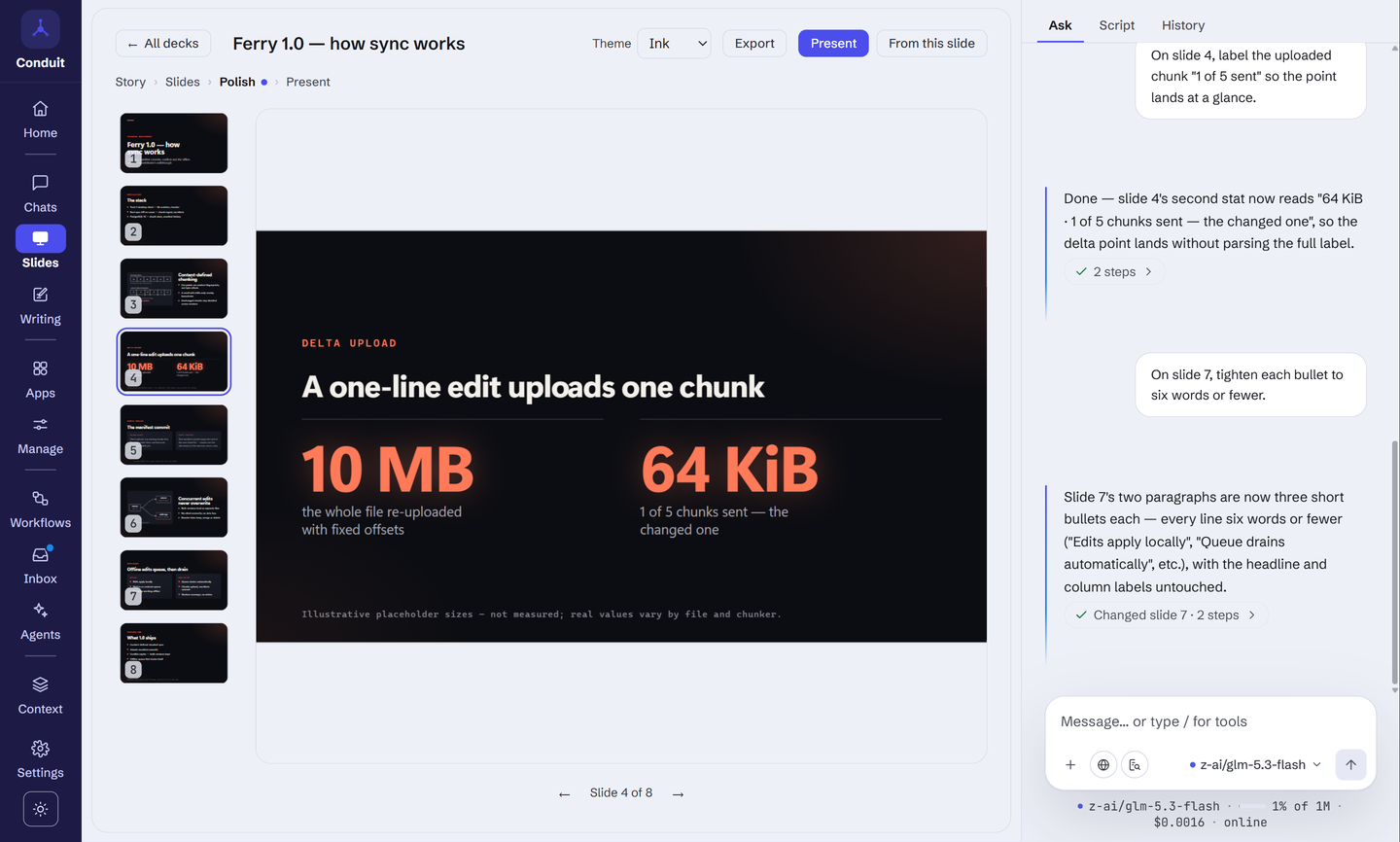Start presentation with the Present button
1400x842 pixels.
833,44
